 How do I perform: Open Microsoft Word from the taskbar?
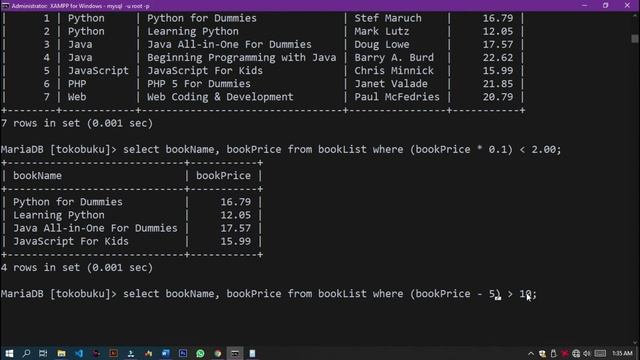[165, 353]
